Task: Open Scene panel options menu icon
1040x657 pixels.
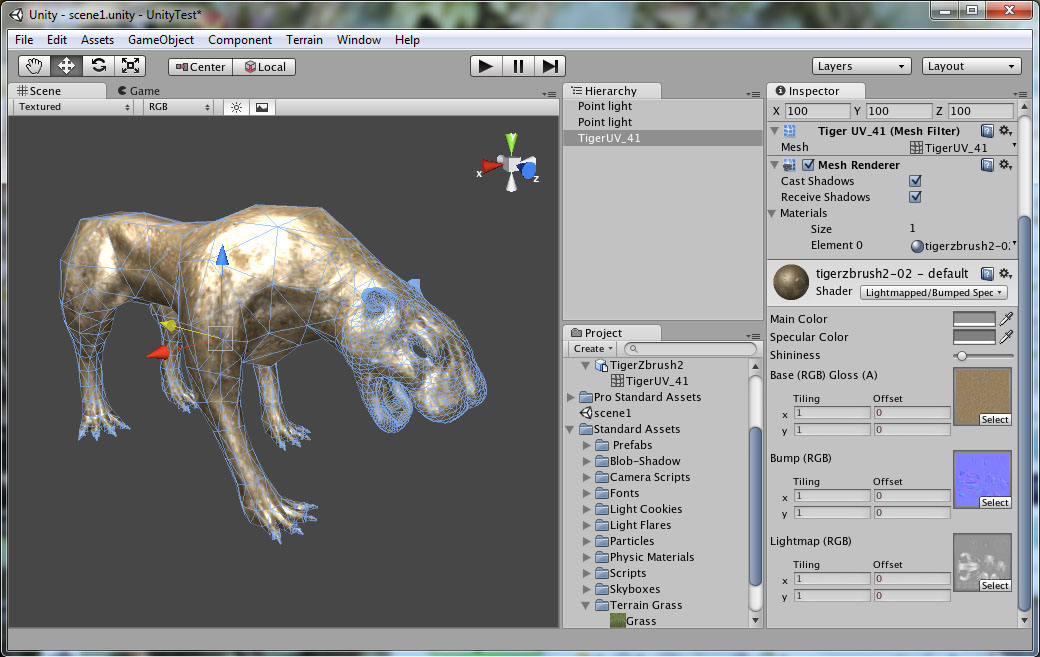Action: point(549,94)
